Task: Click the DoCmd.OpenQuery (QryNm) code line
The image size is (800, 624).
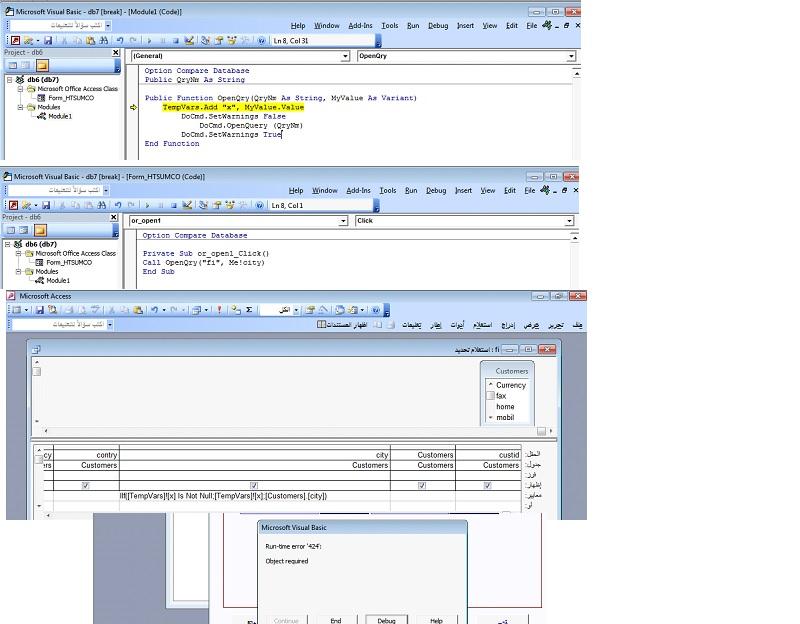Action: [251, 126]
